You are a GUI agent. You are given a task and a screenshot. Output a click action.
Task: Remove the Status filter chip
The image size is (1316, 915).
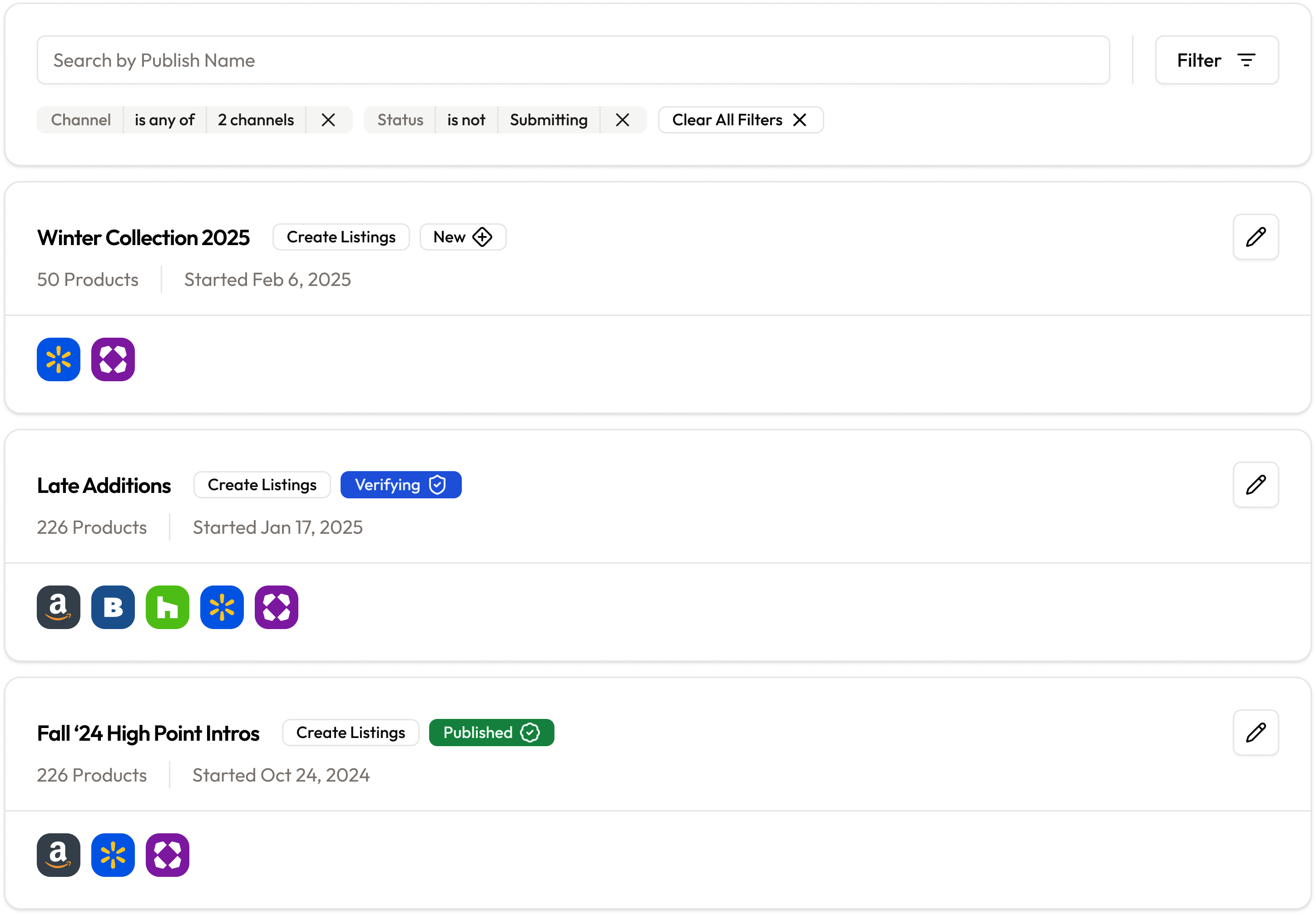pyautogui.click(x=622, y=120)
